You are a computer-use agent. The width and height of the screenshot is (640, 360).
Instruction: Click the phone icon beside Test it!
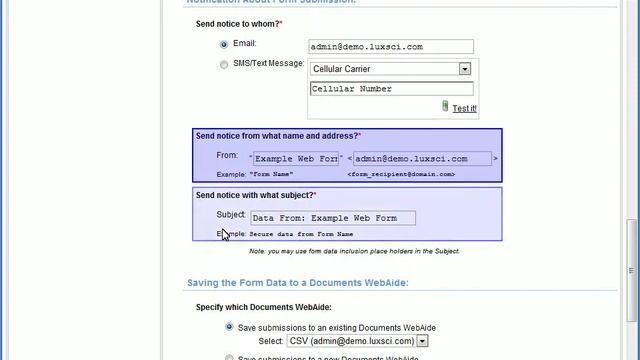(445, 106)
